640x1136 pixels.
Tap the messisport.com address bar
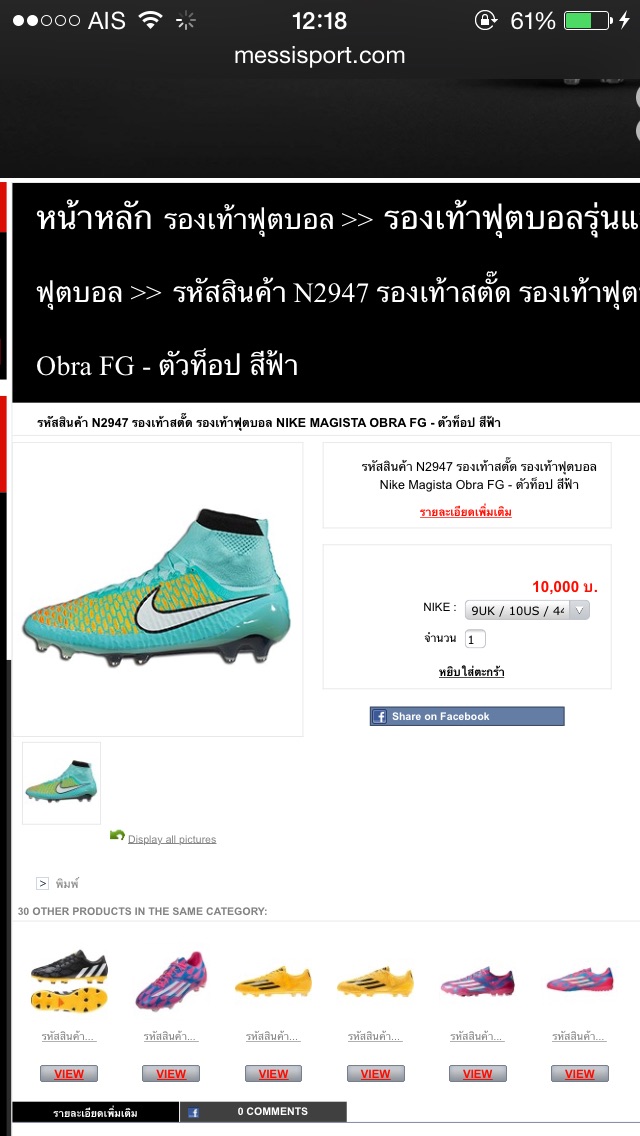(x=320, y=55)
